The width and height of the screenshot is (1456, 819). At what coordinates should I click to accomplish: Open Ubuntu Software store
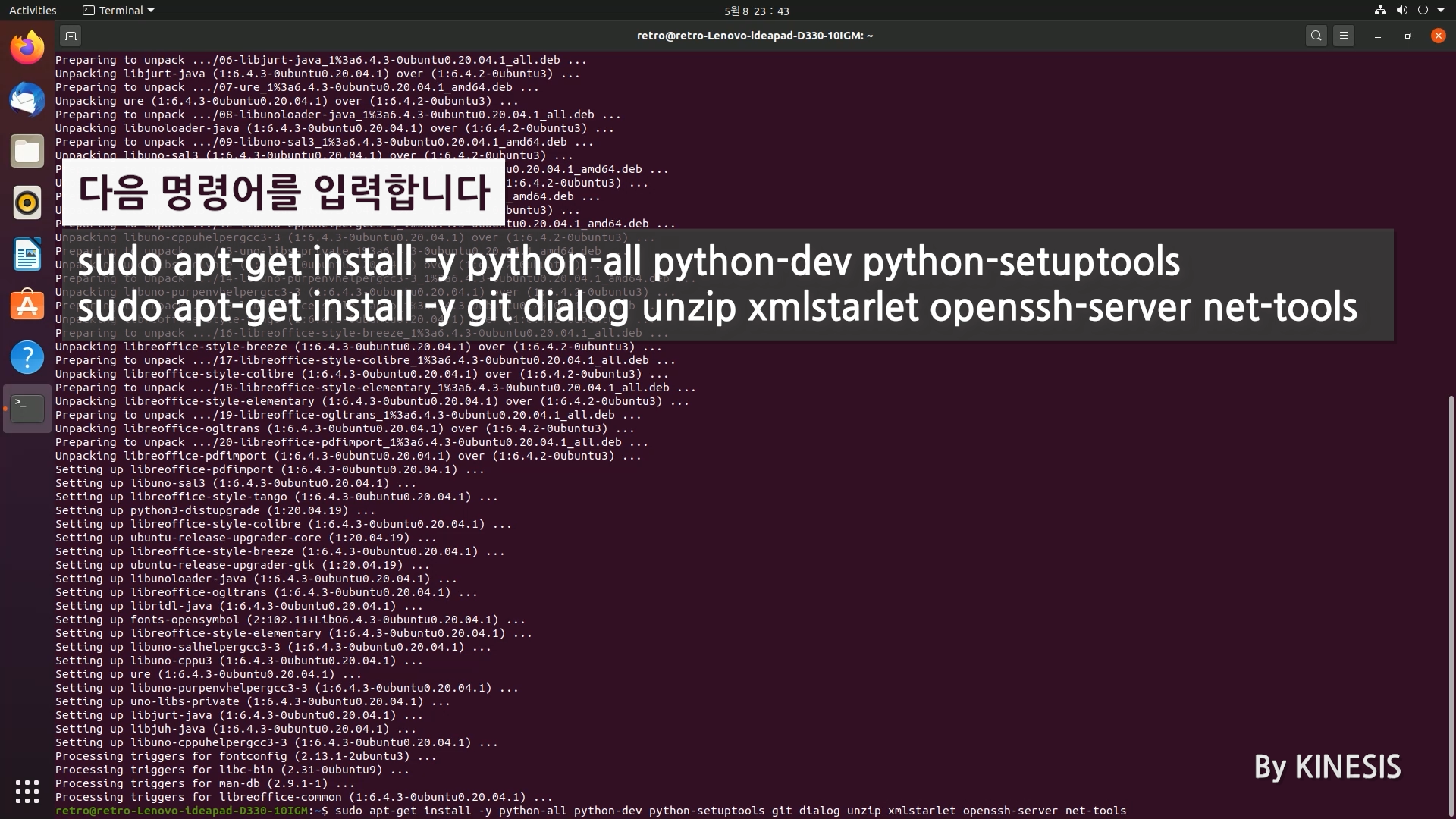27,306
